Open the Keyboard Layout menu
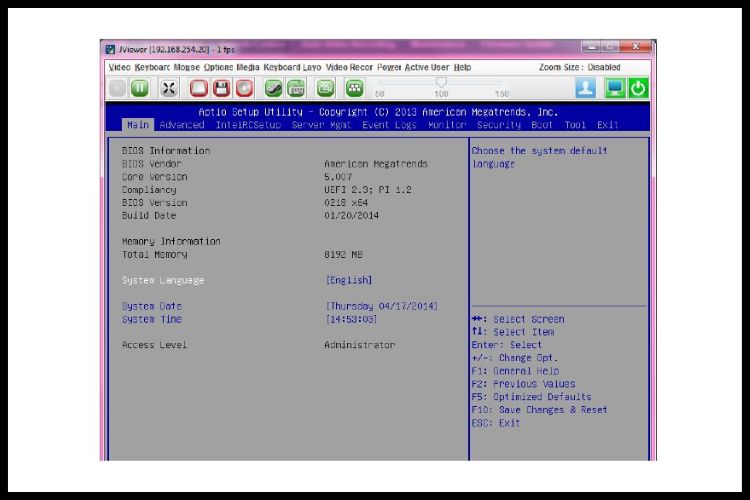Viewport: 750px width, 500px height. tap(292, 67)
